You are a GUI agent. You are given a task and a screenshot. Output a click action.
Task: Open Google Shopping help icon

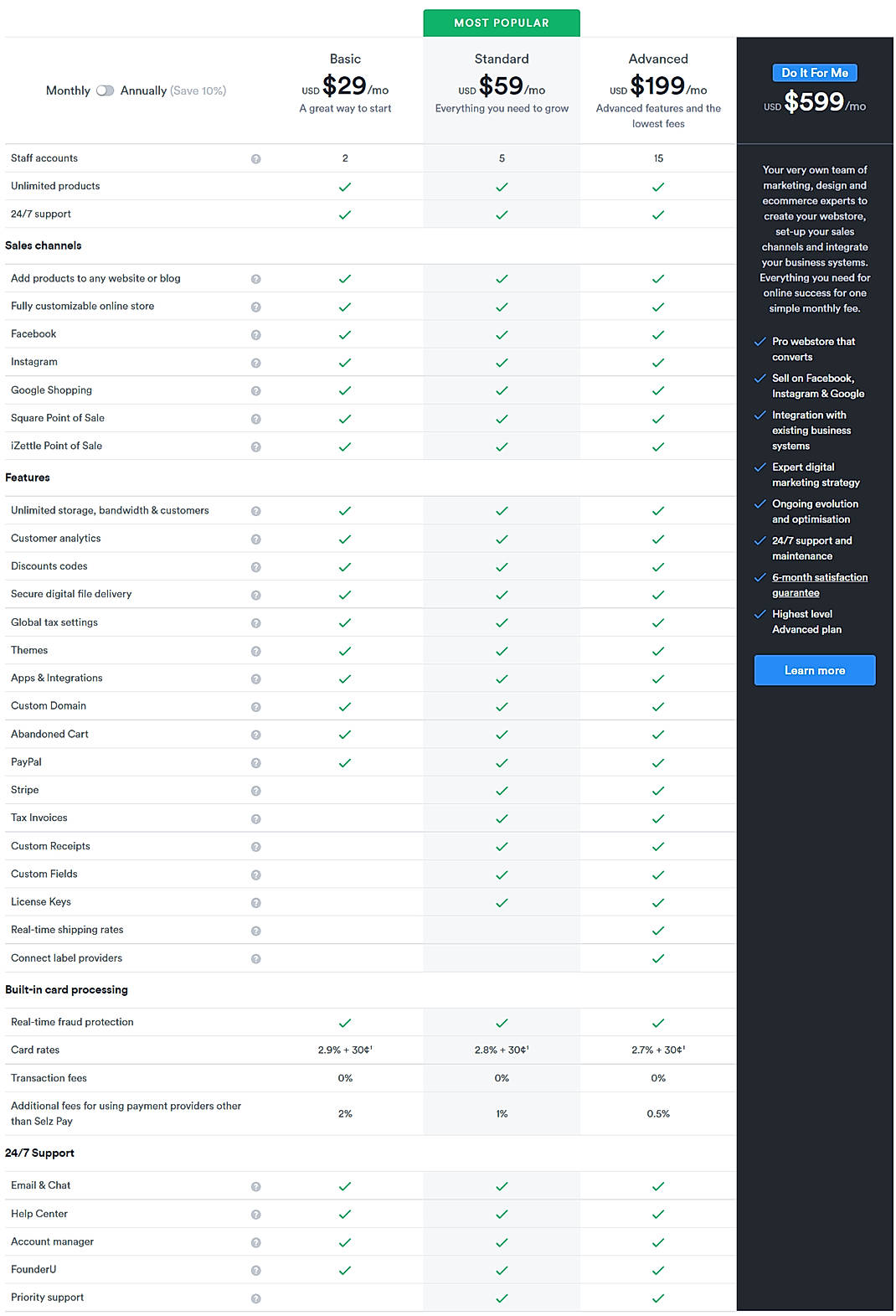pos(256,391)
